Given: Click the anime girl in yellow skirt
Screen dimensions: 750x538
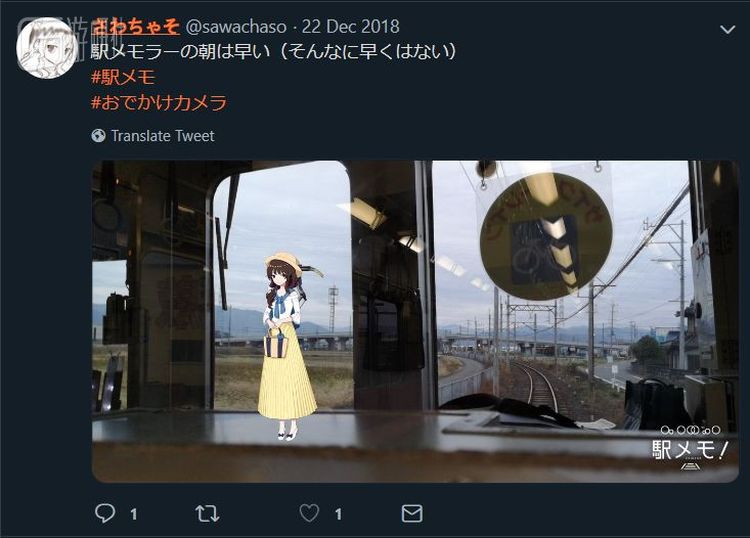Looking at the screenshot, I should coord(287,346).
